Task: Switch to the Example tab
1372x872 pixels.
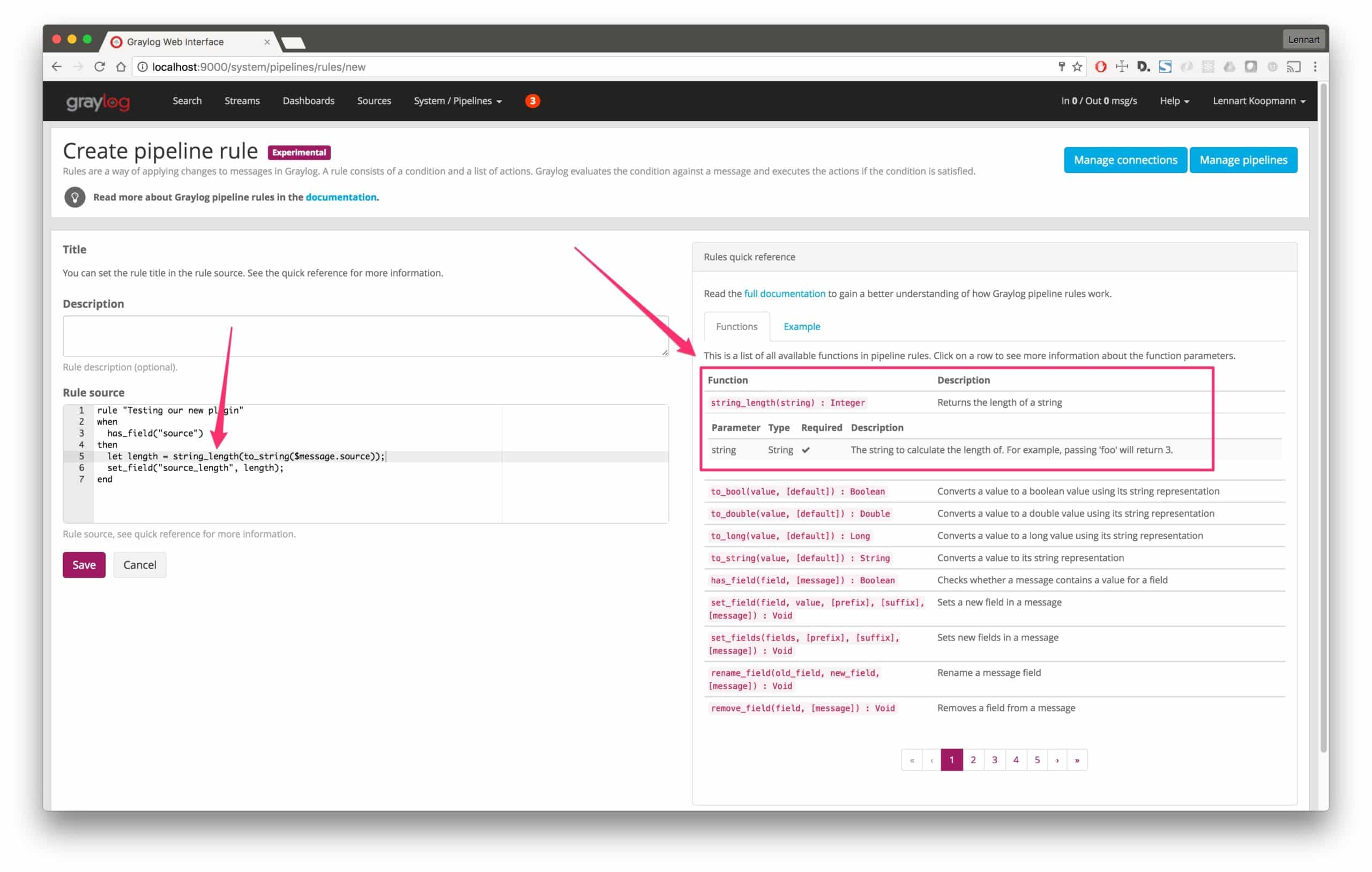Action: (x=801, y=326)
